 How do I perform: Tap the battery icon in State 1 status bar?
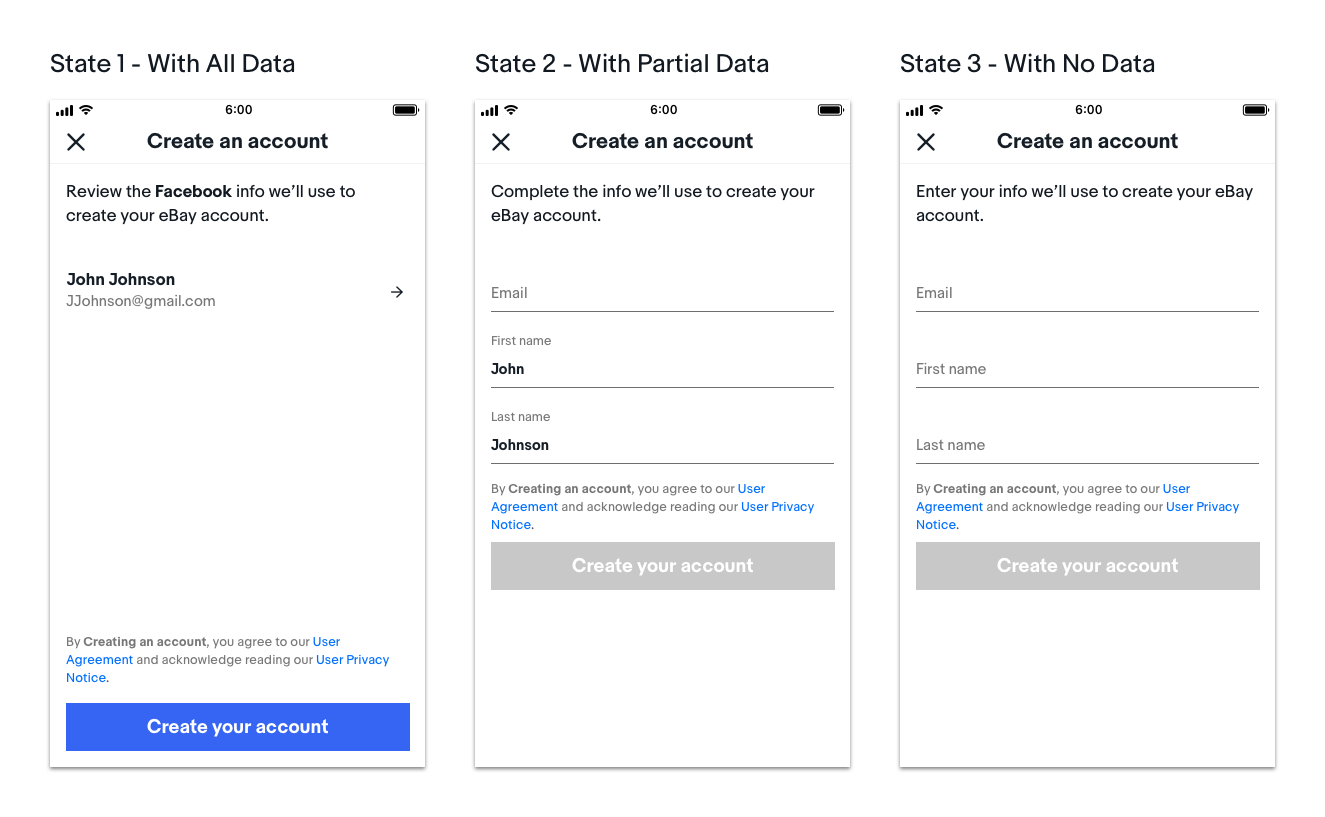(405, 110)
